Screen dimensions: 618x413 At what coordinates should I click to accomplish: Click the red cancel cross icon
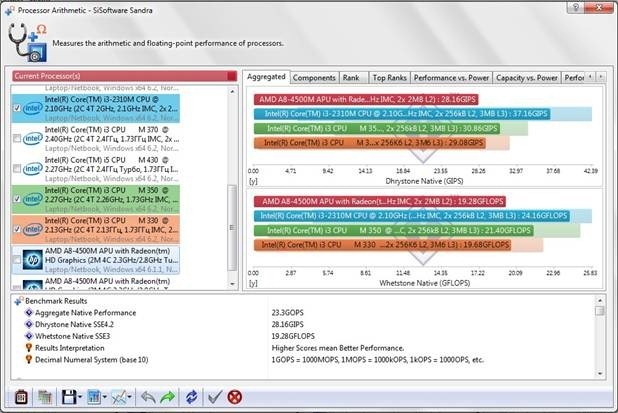point(235,397)
